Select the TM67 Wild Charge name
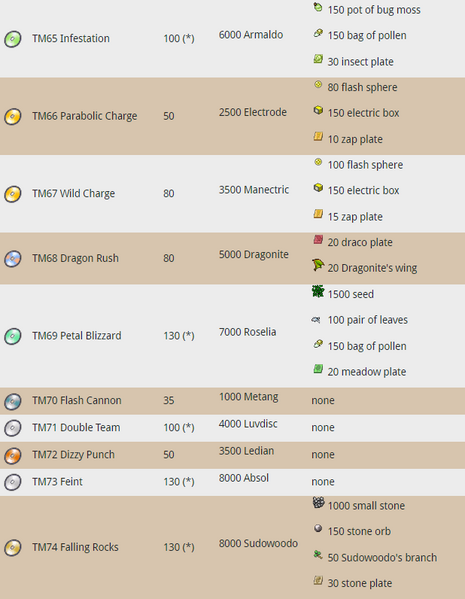Screen dimensions: 465x599 coord(73,193)
